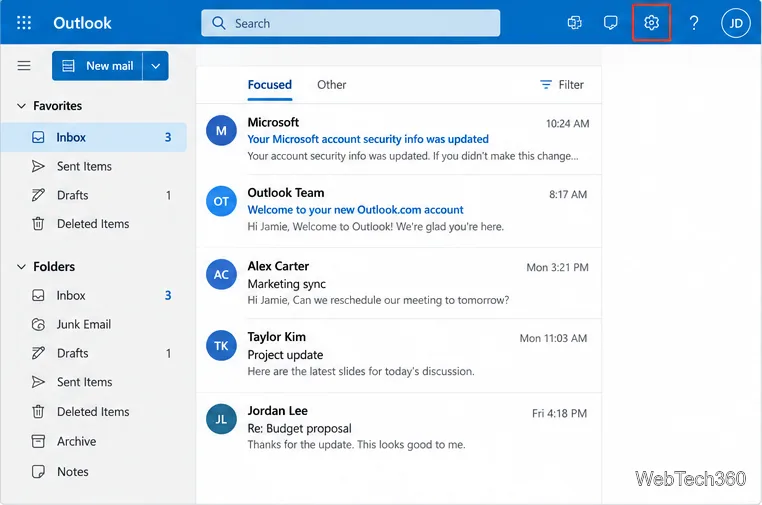Open the 'Re: Budget proposal' email

point(398,428)
